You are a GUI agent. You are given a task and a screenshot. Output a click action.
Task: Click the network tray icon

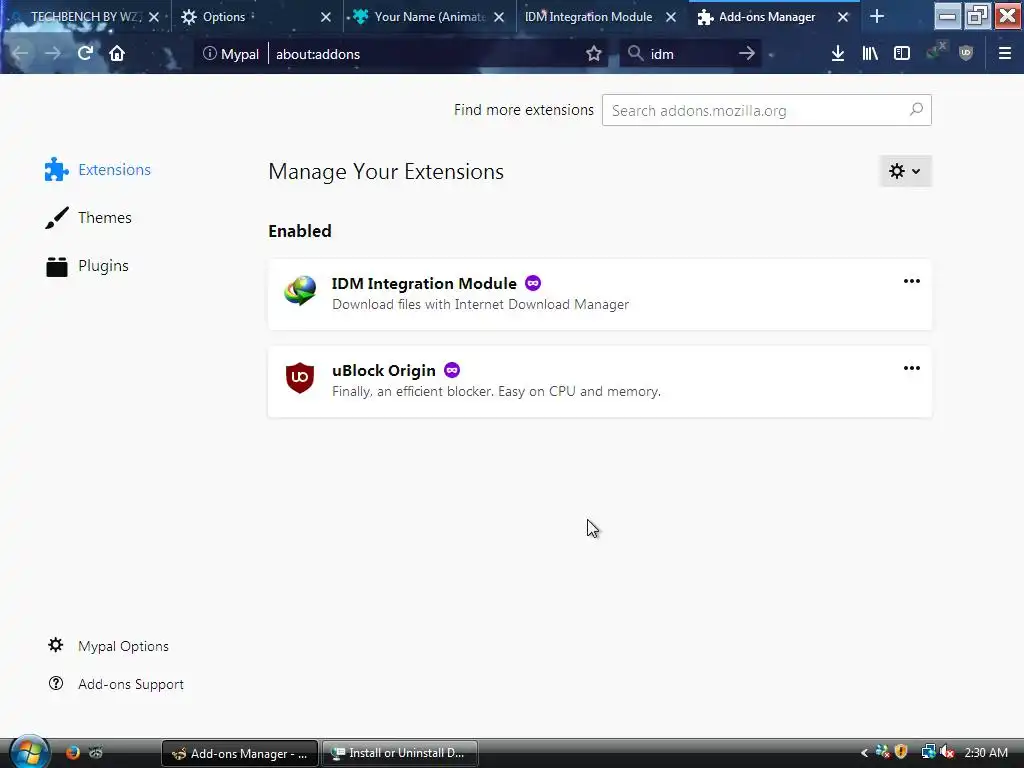[x=927, y=752]
